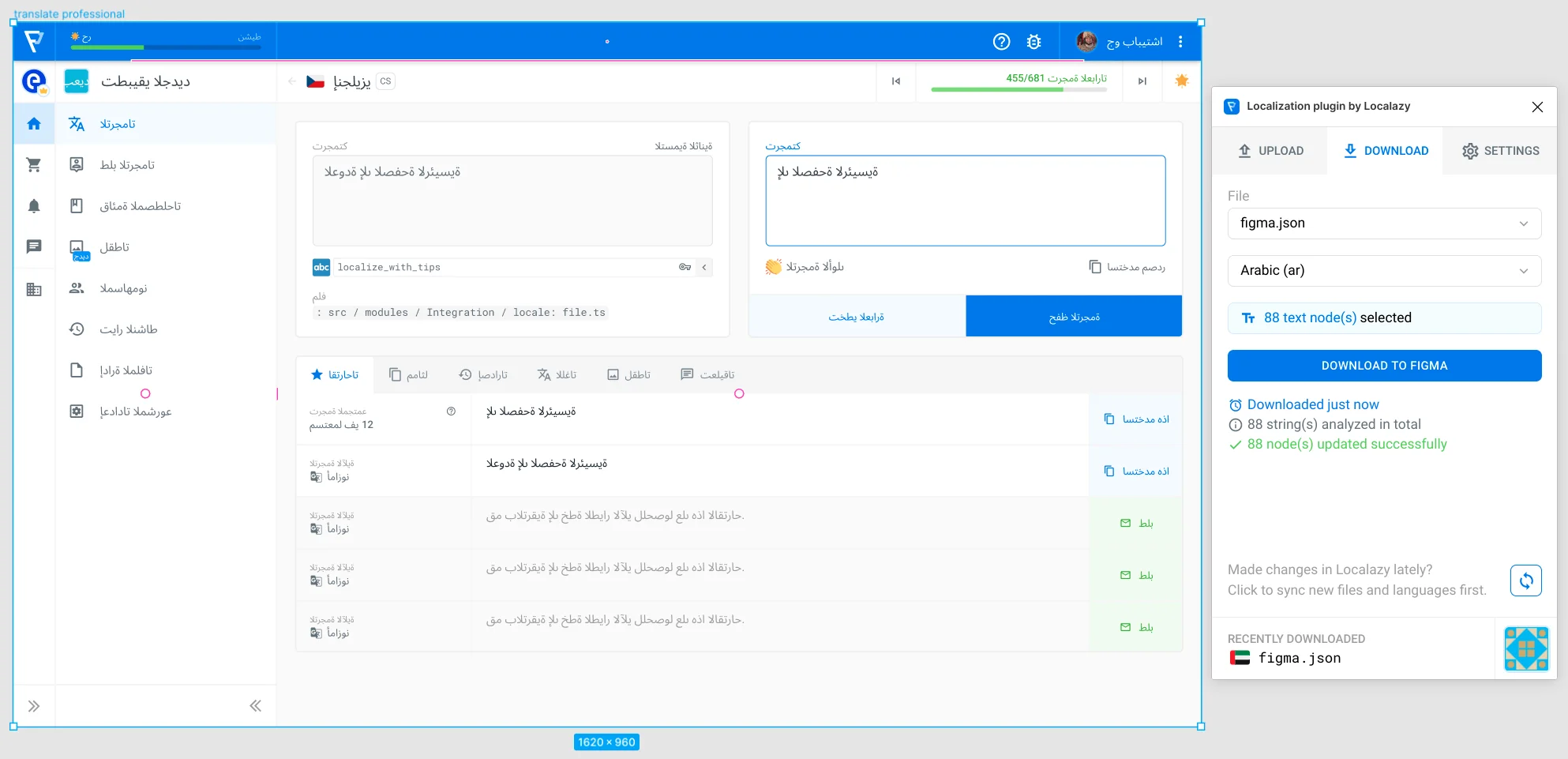Open the figma.json file dropdown

[x=1383, y=224]
